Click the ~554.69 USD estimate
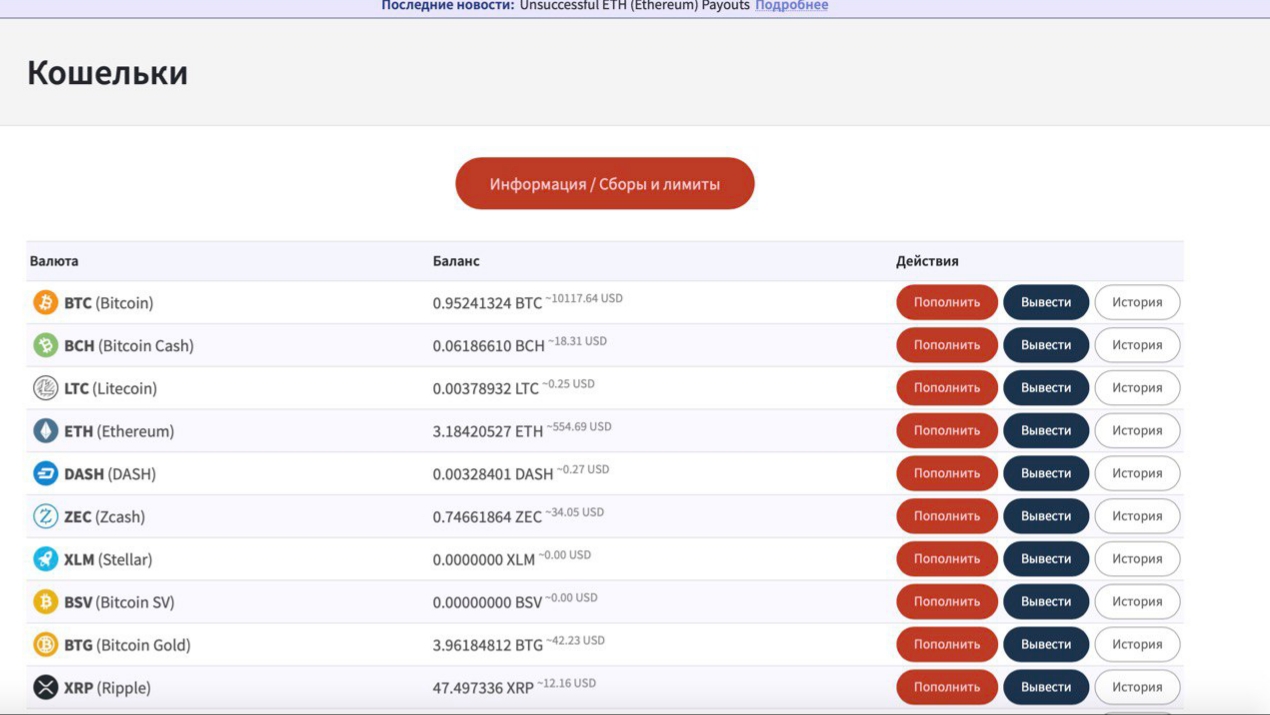The image size is (1270, 715). pos(580,426)
